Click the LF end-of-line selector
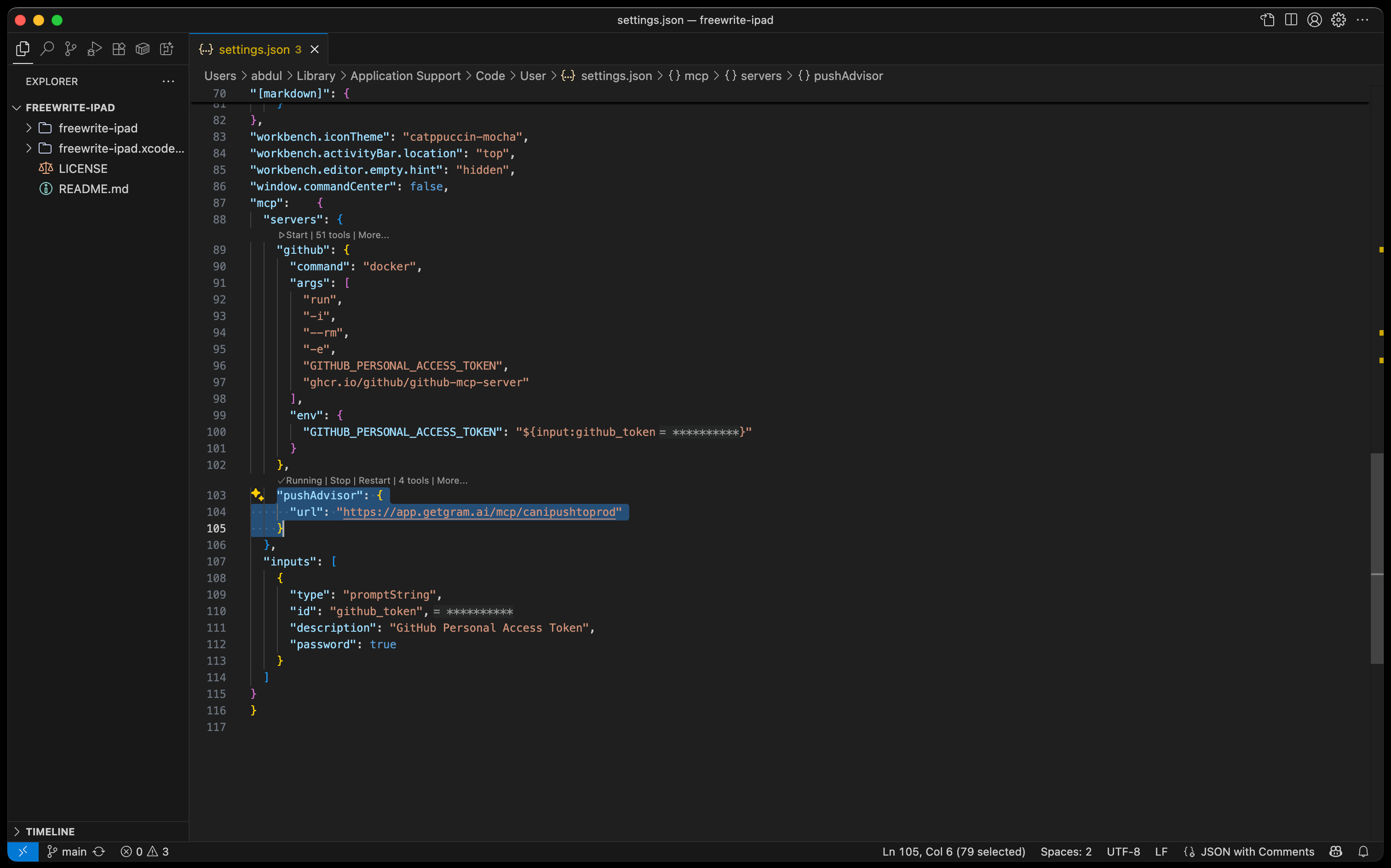 click(x=1161, y=852)
